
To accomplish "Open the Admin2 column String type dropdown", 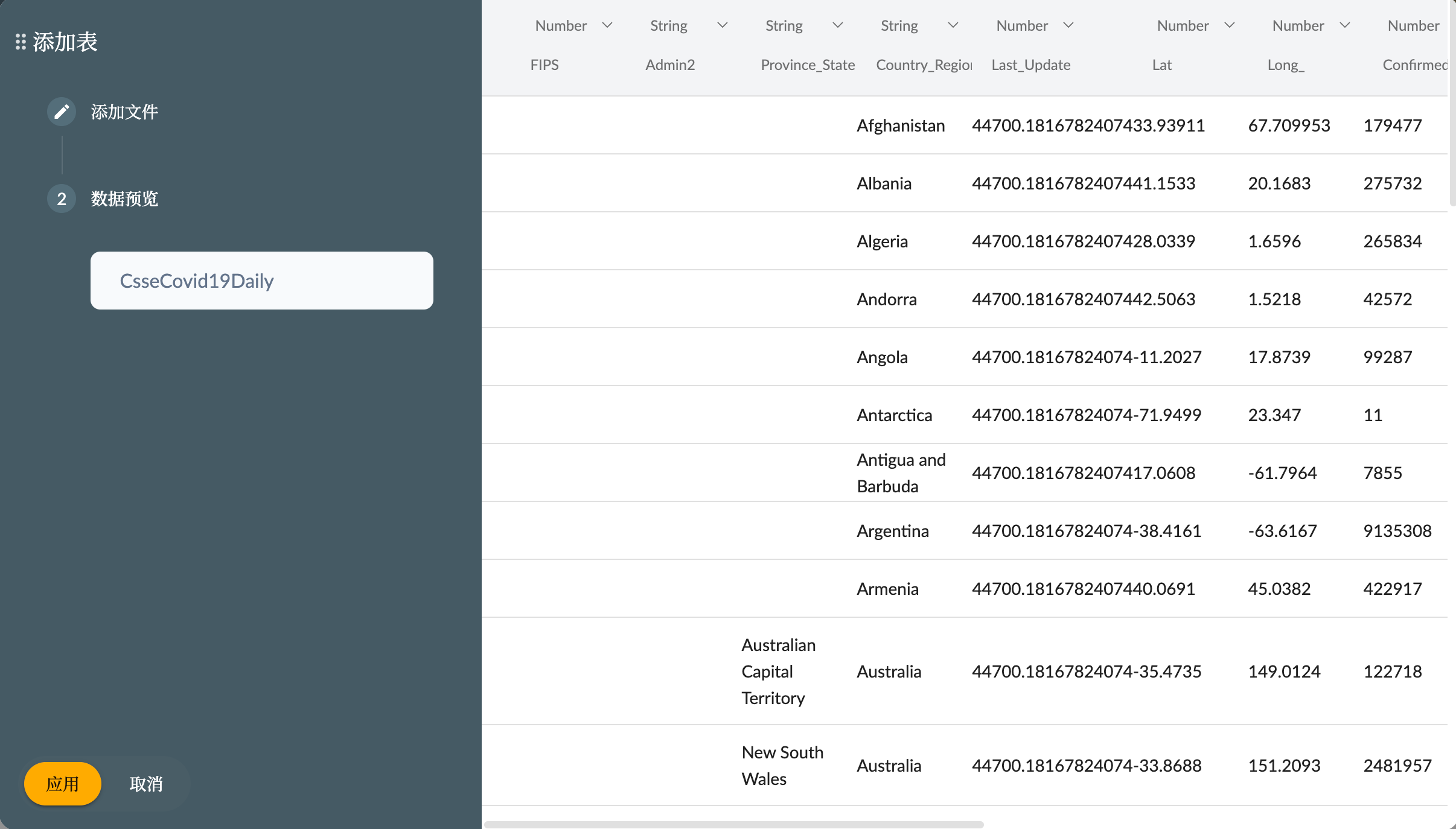I will (x=722, y=25).
